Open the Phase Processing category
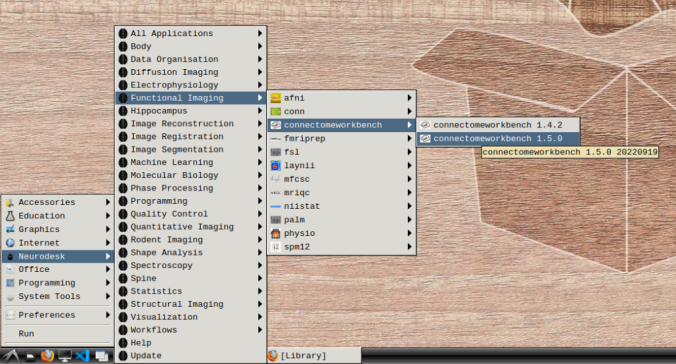The width and height of the screenshot is (676, 364). click(191, 188)
